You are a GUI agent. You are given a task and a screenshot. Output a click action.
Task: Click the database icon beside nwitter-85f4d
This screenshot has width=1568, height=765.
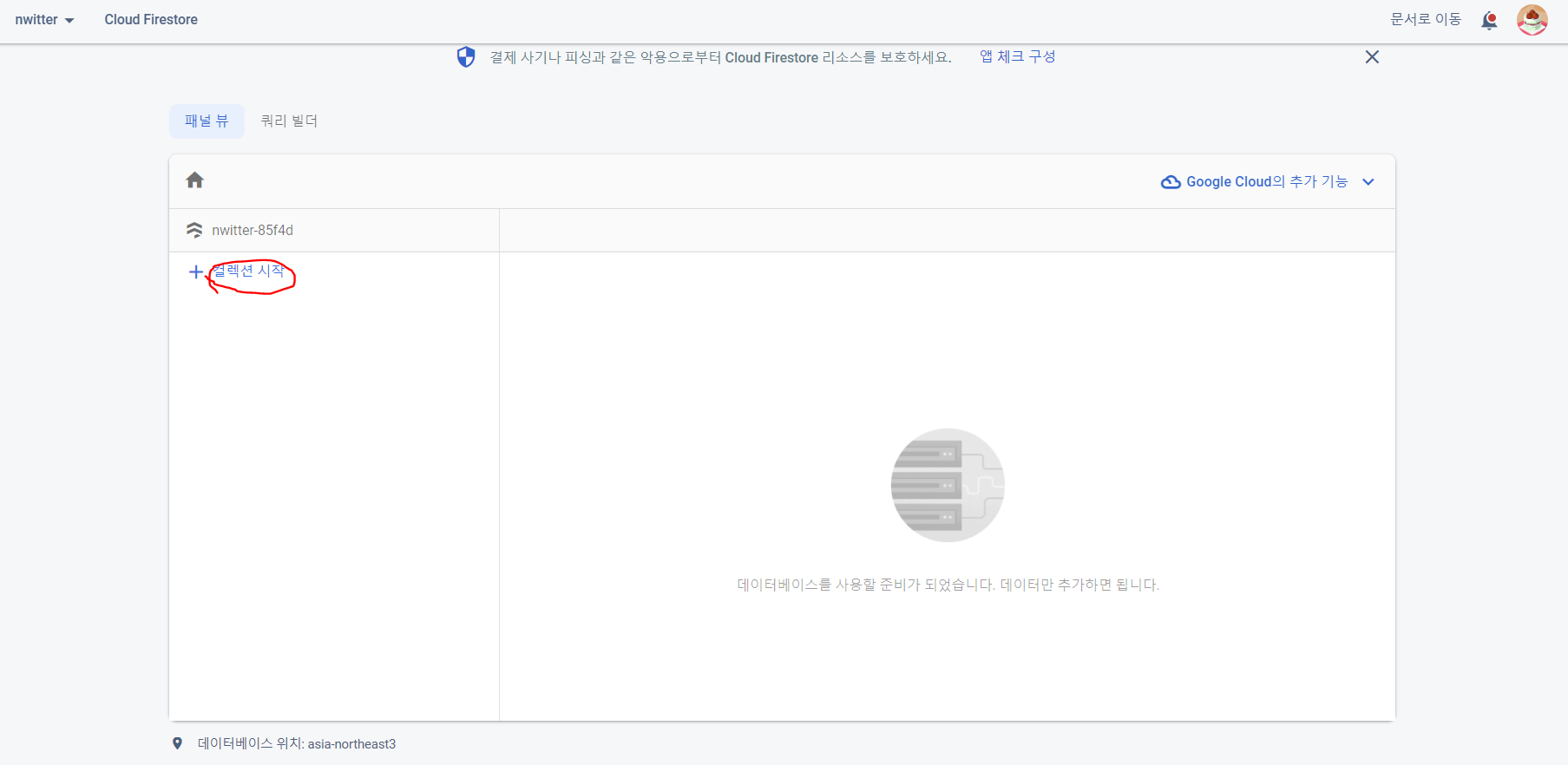coord(194,230)
